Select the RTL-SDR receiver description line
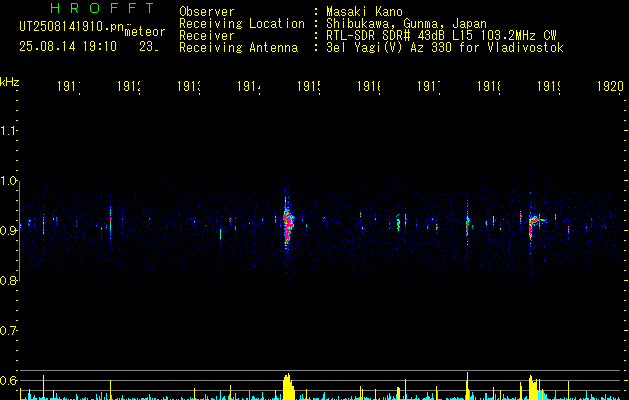Image resolution: width=629 pixels, height=400 pixels. pyautogui.click(x=442, y=36)
